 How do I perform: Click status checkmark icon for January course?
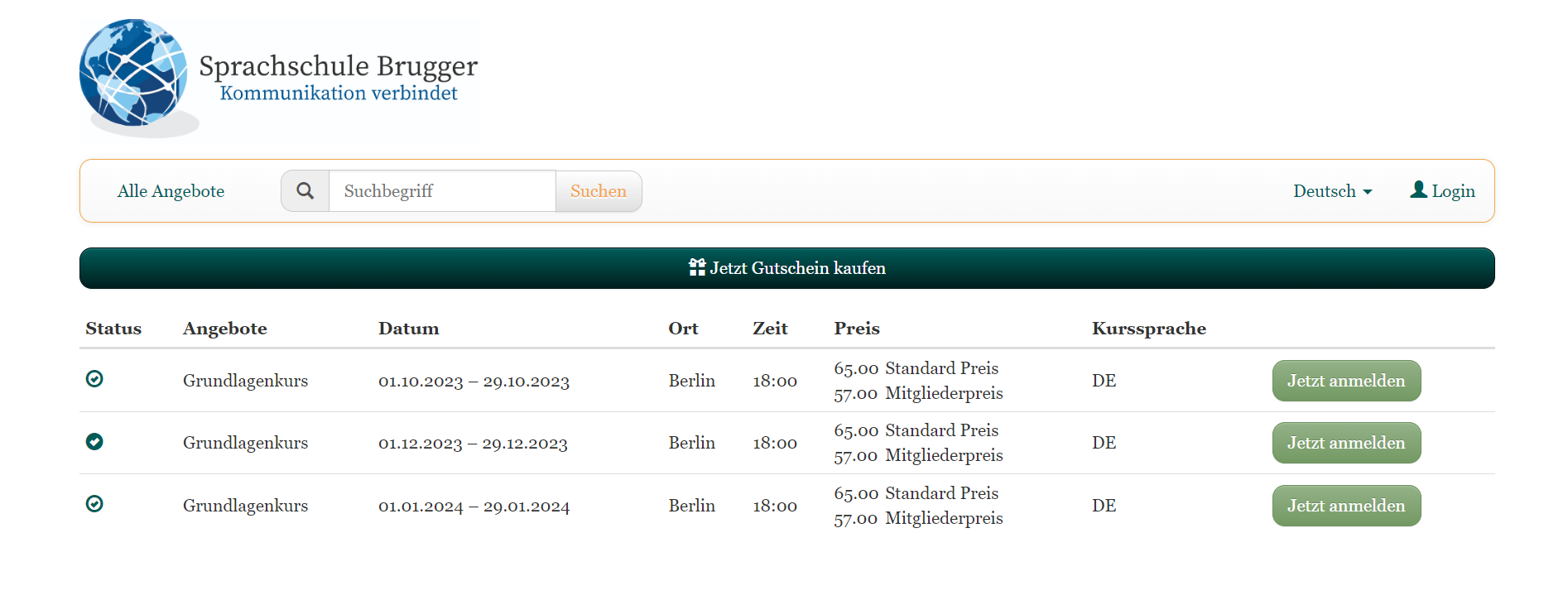[x=94, y=504]
